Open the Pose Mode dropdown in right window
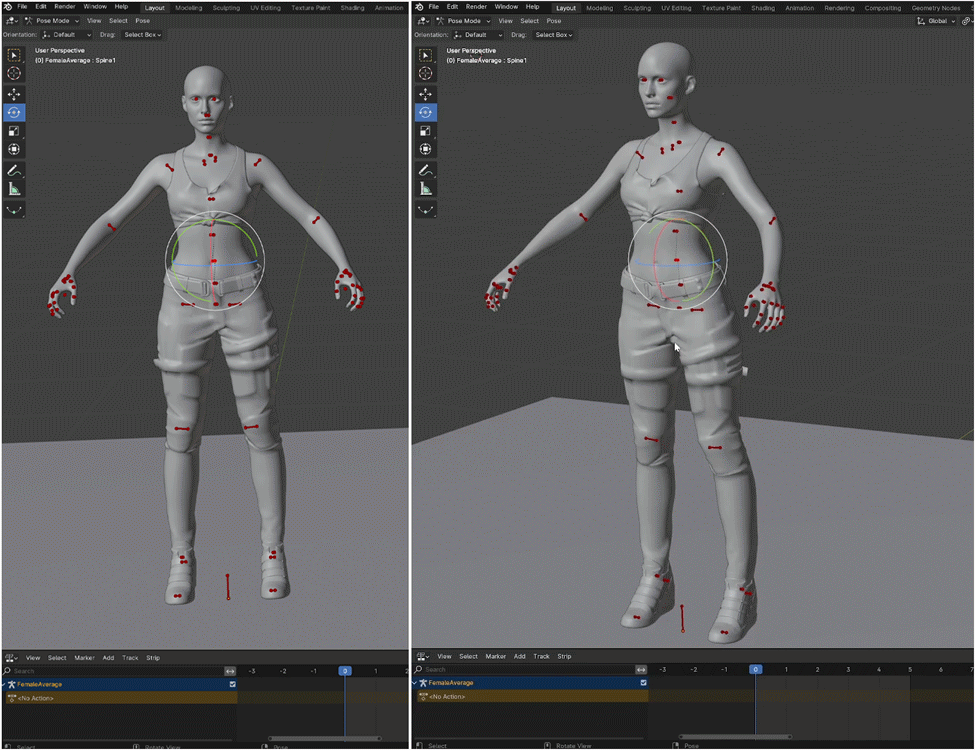Image resolution: width=975 pixels, height=750 pixels. (462, 20)
